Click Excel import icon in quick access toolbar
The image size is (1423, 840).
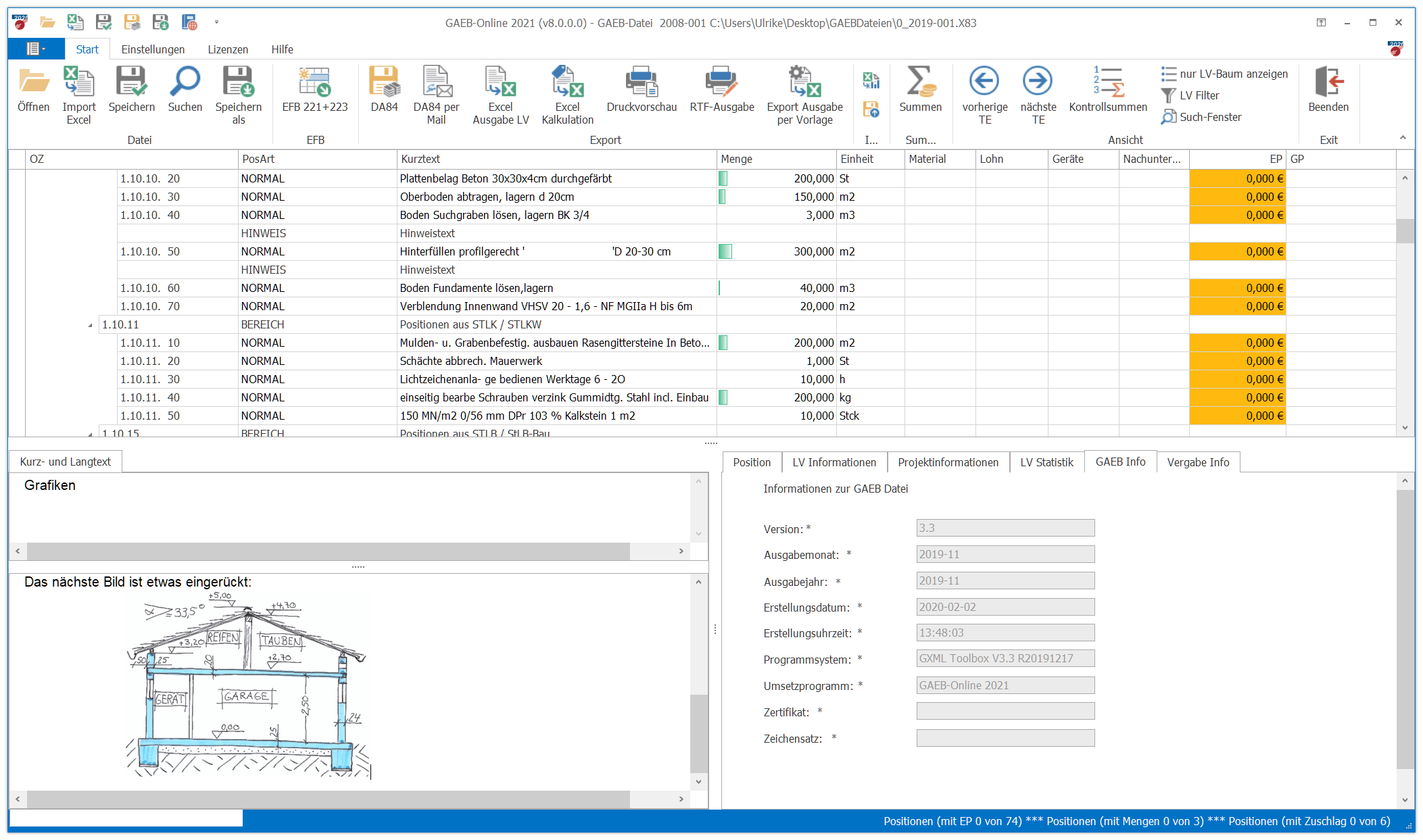coord(75,22)
